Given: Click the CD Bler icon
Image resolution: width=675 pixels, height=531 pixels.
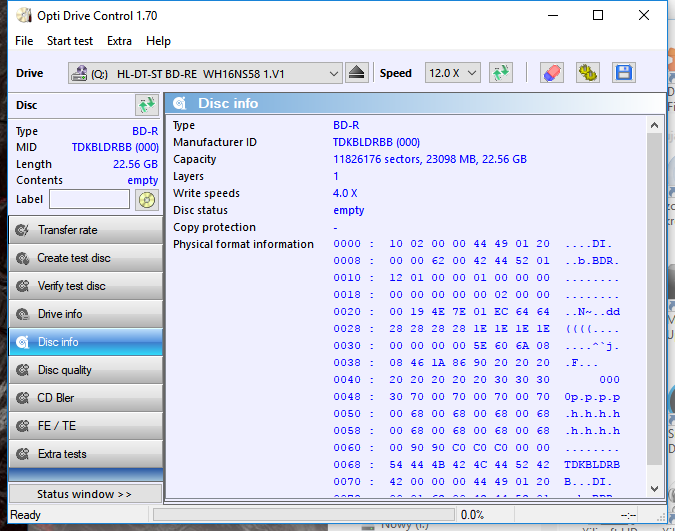Looking at the screenshot, I should [22, 398].
